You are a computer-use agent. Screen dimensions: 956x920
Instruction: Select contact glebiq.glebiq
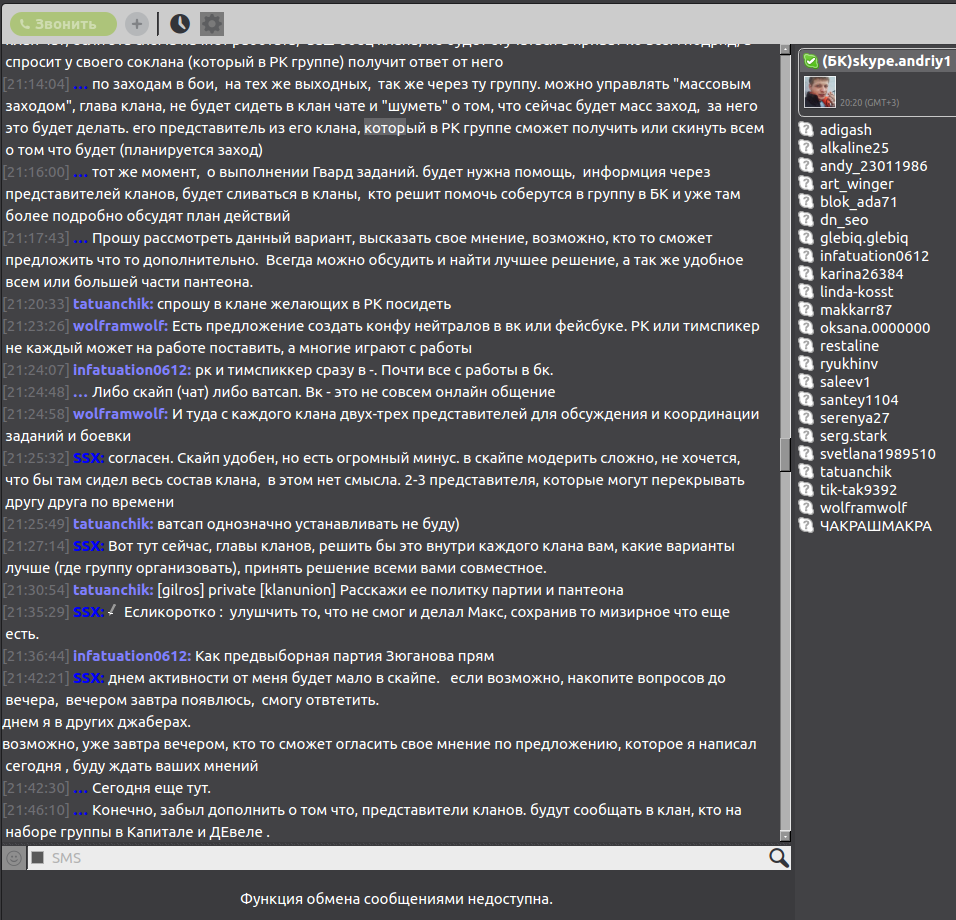point(863,238)
